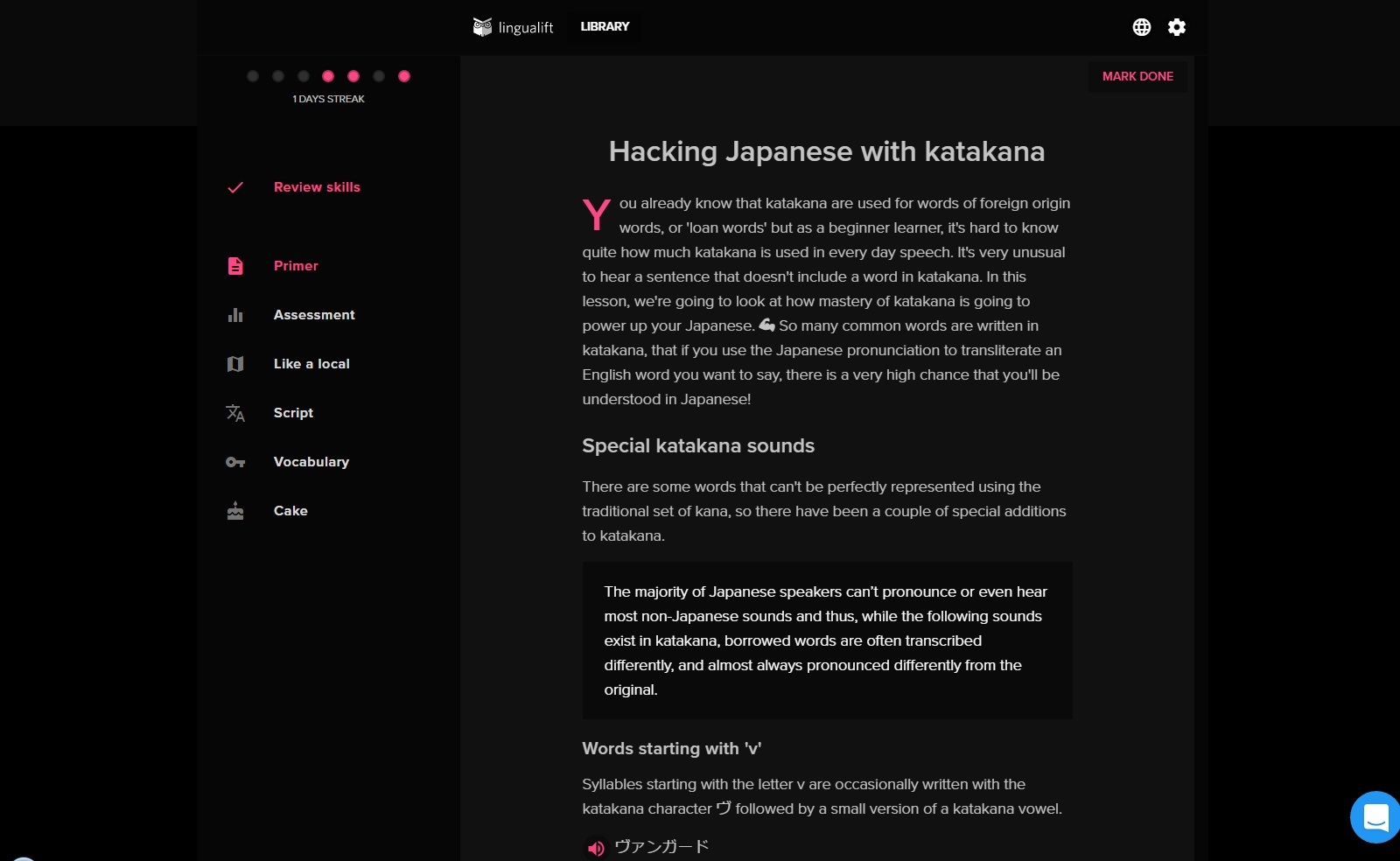
Task: Open the settings gear icon
Action: 1177,27
